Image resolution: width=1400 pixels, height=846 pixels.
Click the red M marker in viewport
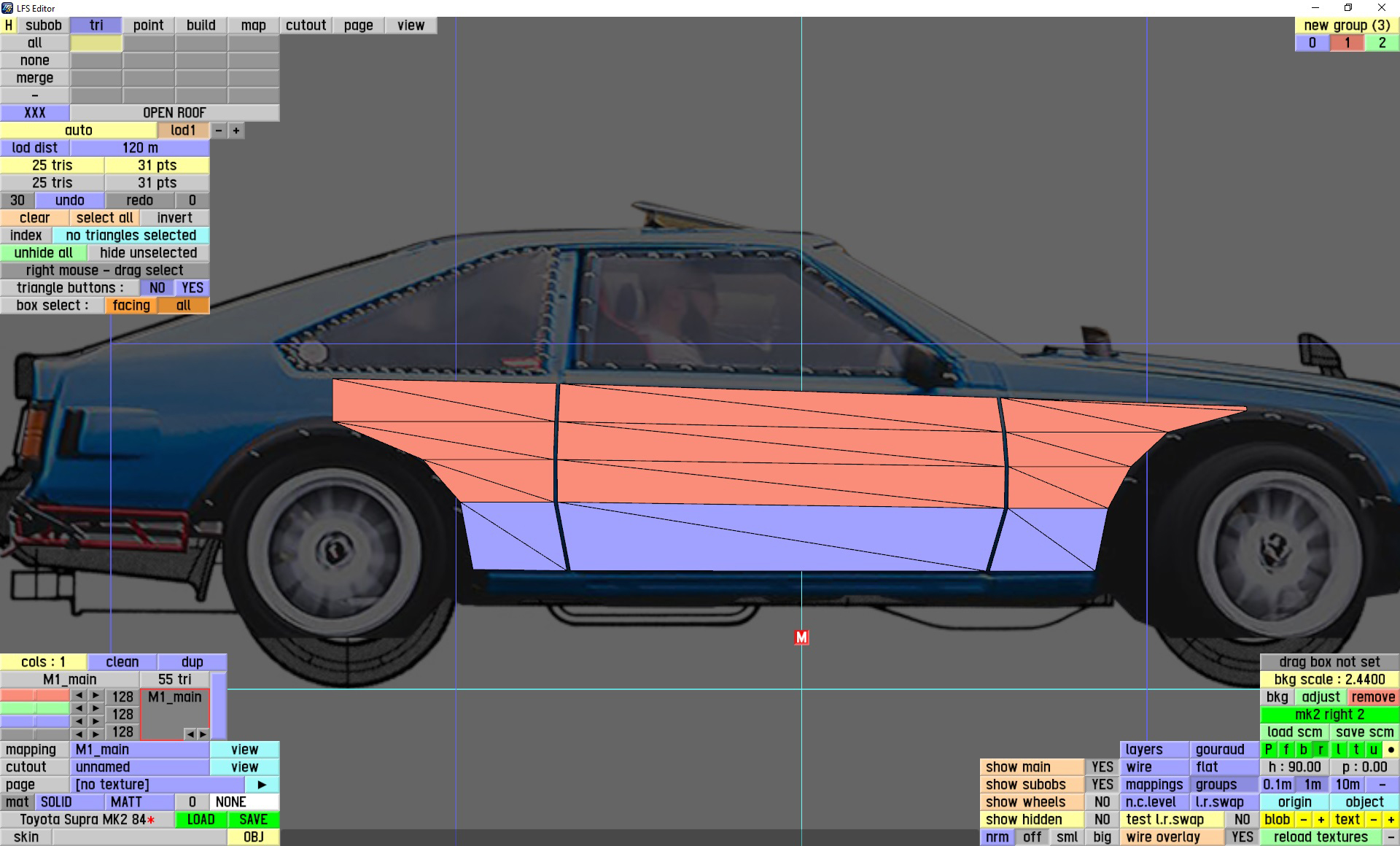click(801, 637)
